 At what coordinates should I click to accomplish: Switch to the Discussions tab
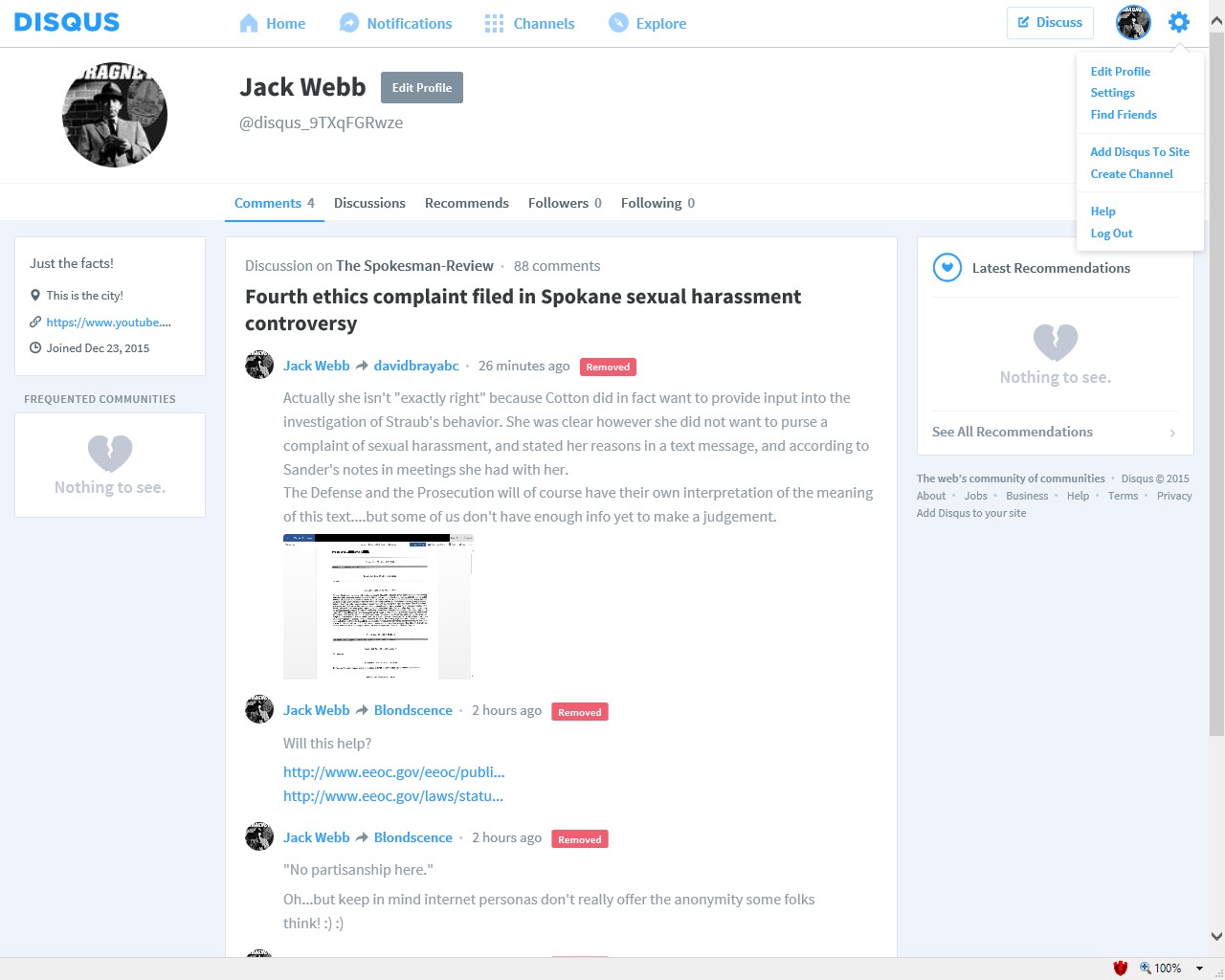369,203
